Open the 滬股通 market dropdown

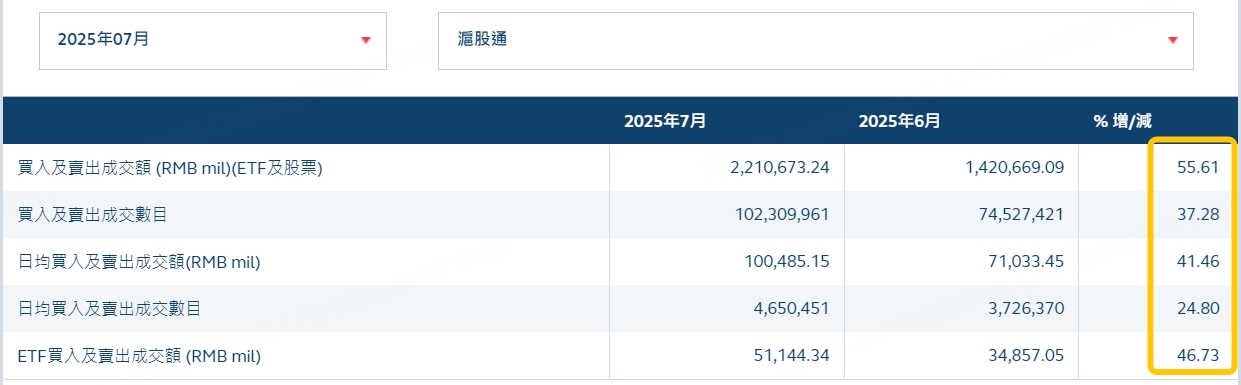pyautogui.click(x=815, y=41)
